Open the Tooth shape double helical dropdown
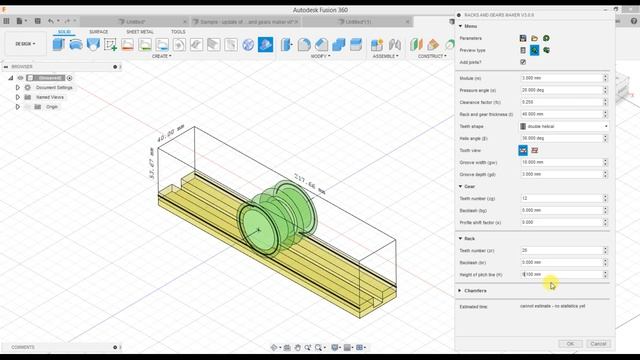 (x=564, y=127)
